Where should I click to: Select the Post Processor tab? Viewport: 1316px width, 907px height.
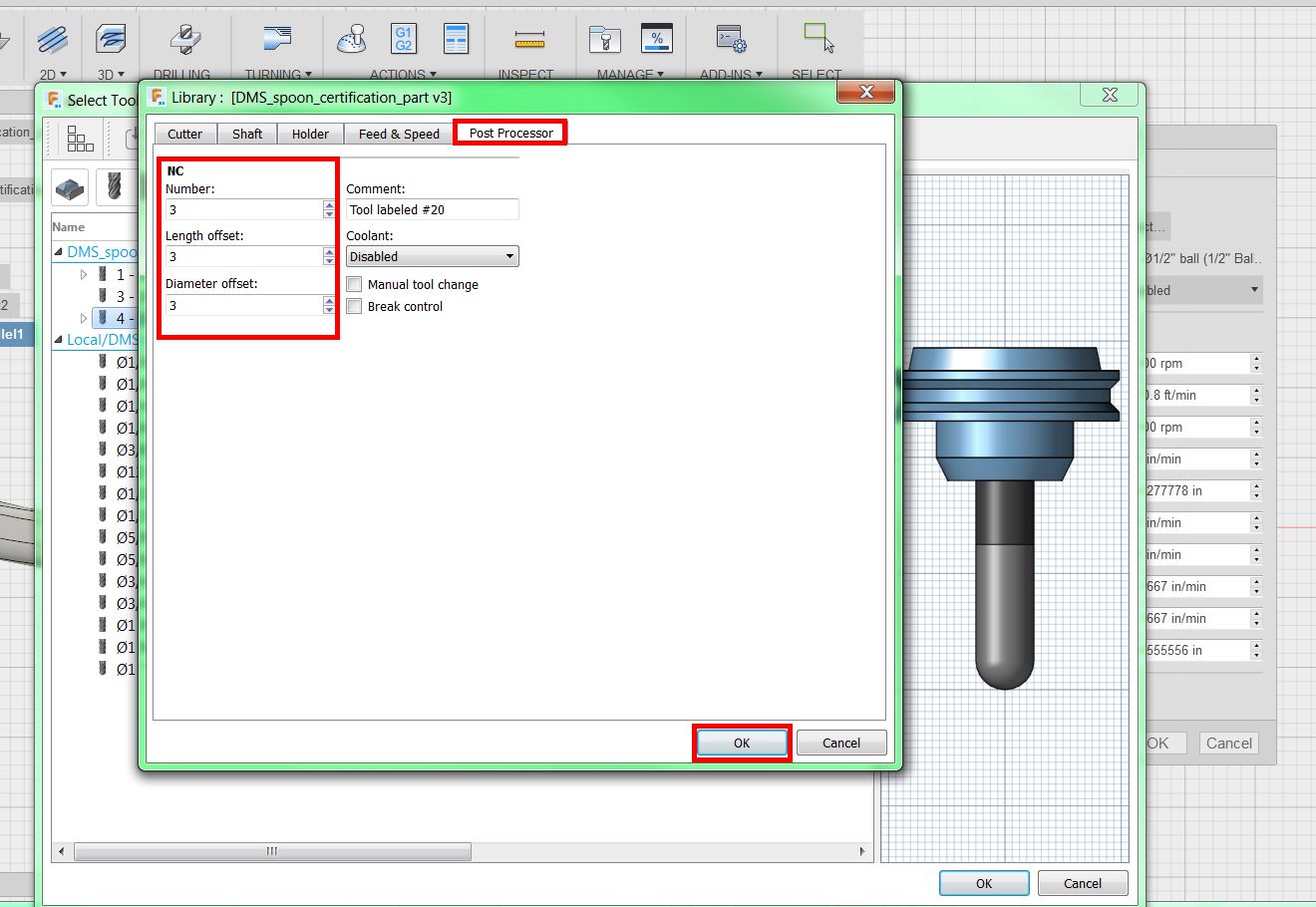click(x=511, y=133)
